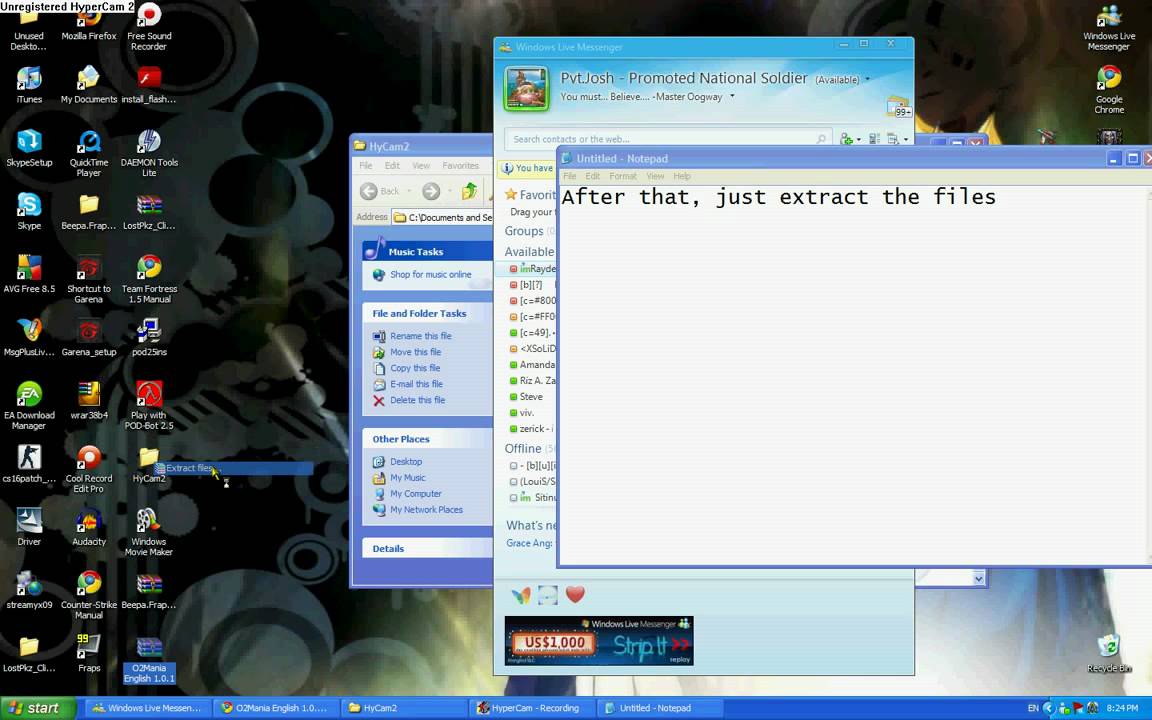The width and height of the screenshot is (1152, 720).
Task: Open the EA Download Manager icon
Action: 29,406
